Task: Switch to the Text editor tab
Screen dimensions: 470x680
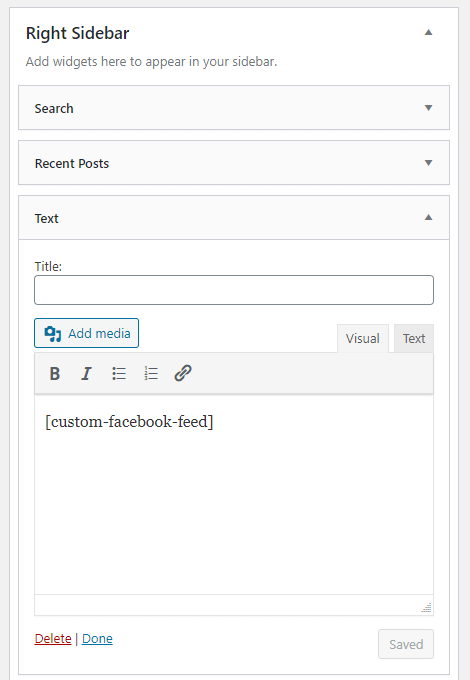Action: click(414, 338)
